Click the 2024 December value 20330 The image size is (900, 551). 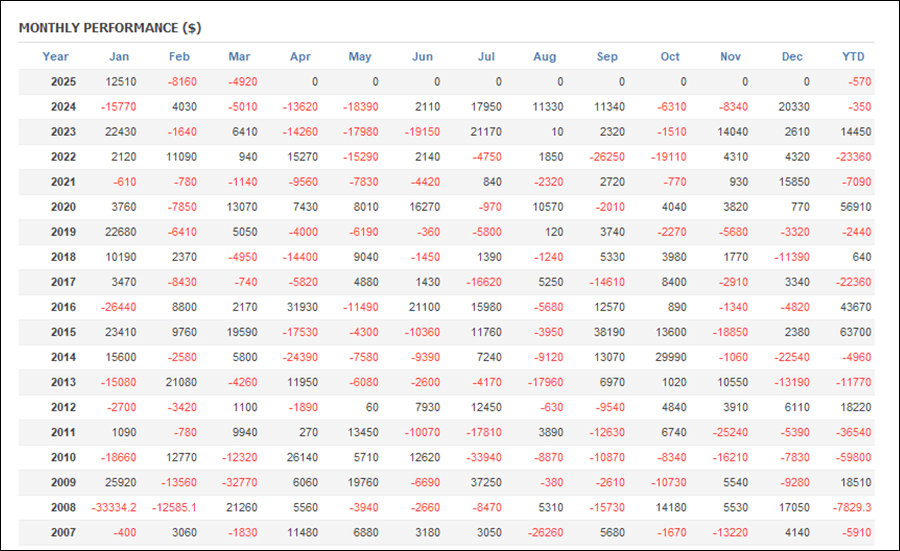pos(794,107)
